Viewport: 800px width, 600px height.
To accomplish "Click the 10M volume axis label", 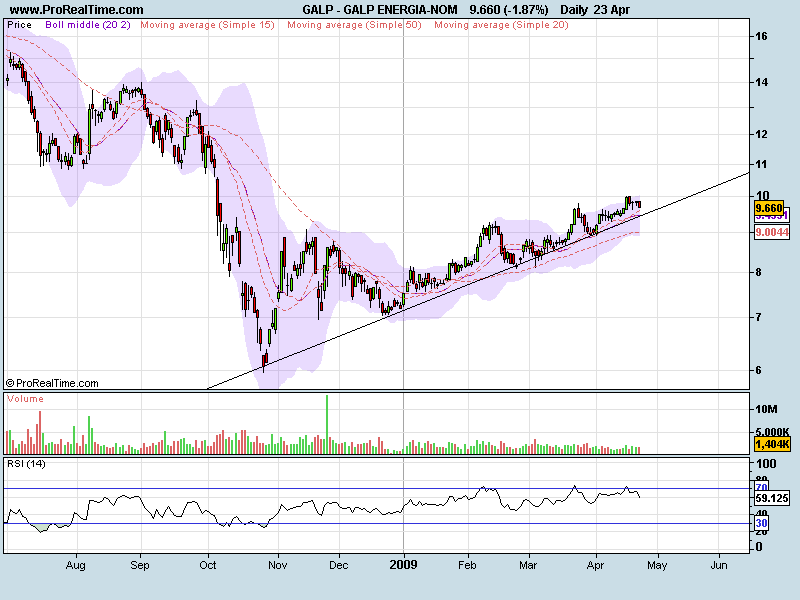I will tap(766, 409).
